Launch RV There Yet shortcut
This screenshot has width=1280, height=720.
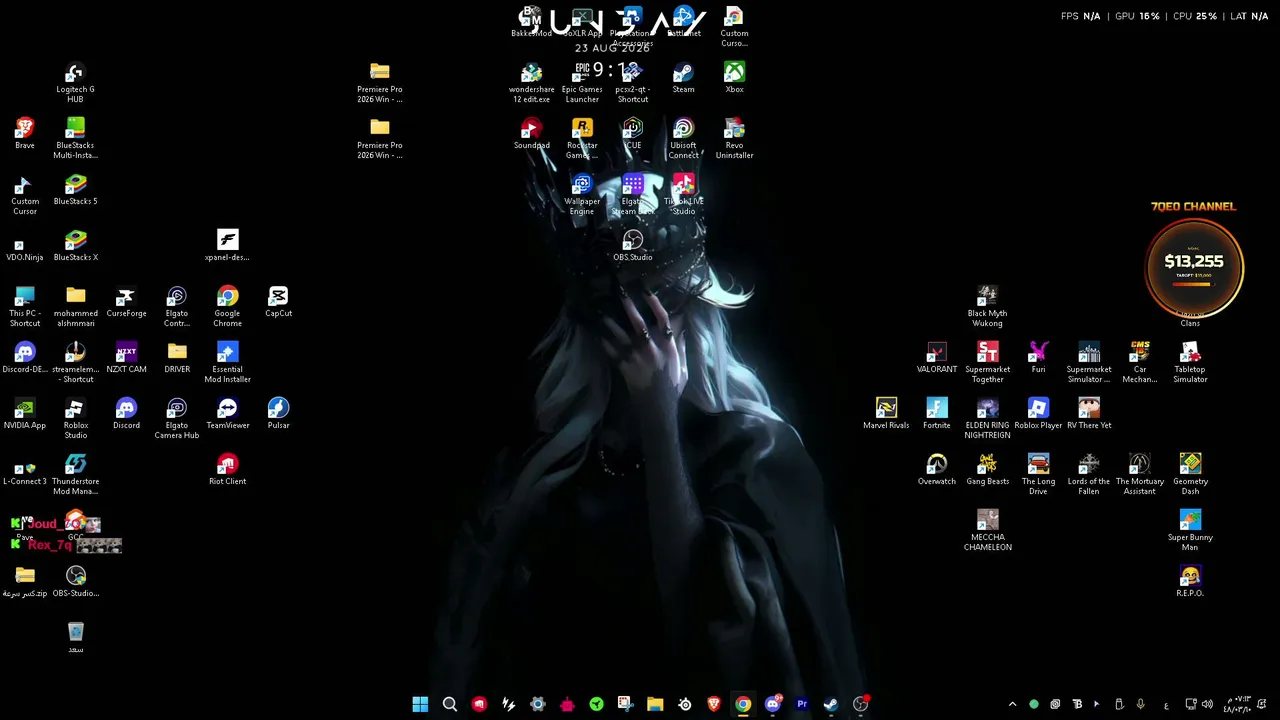tap(1089, 414)
